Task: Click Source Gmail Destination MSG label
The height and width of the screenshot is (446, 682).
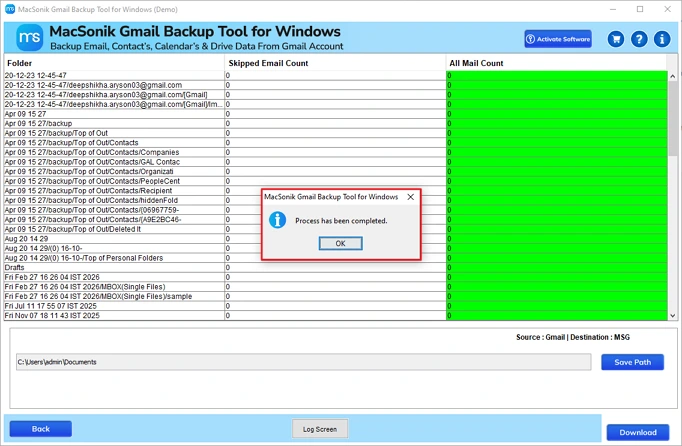Action: 573,337
